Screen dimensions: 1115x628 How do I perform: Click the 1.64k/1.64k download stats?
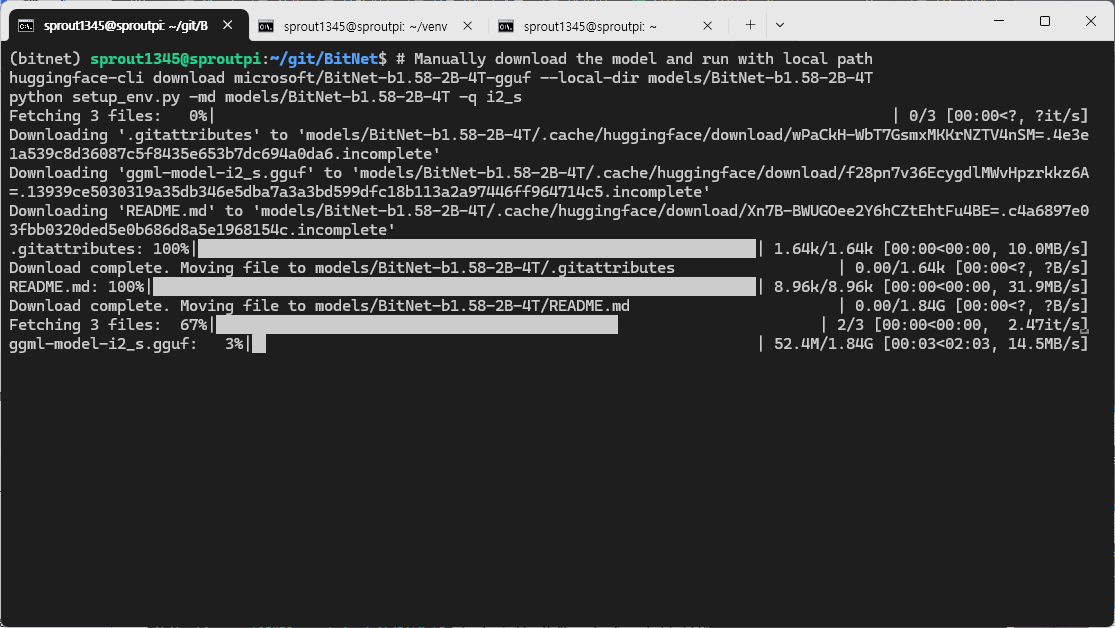point(931,249)
